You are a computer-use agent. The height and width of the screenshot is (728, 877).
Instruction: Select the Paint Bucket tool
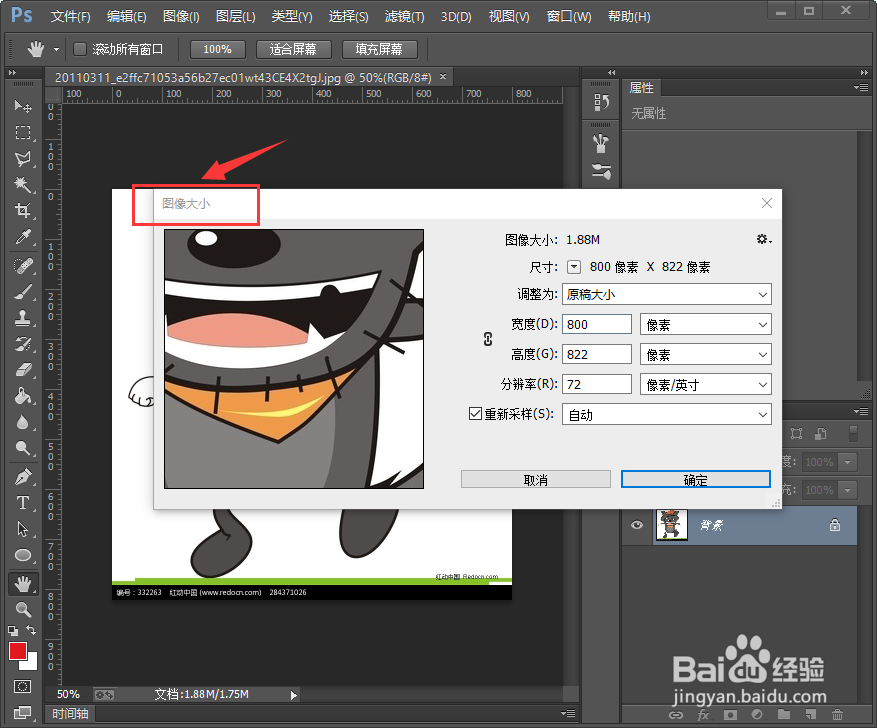23,396
